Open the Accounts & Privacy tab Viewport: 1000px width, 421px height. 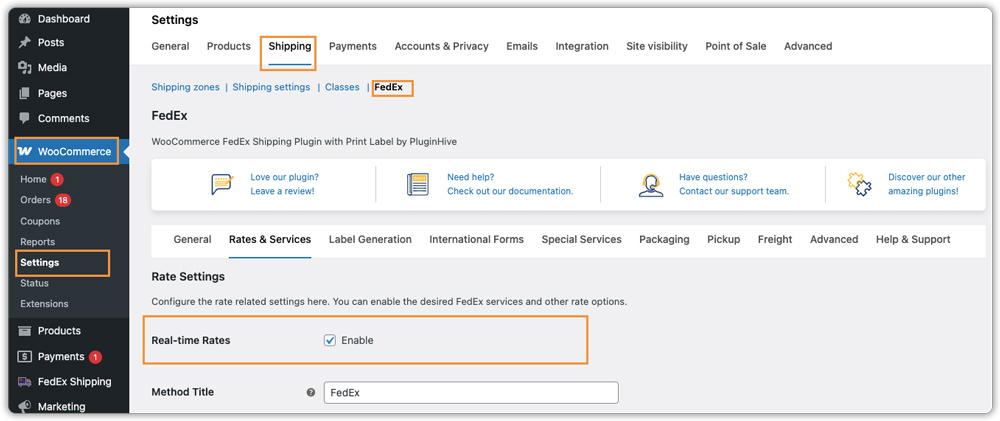(x=441, y=46)
